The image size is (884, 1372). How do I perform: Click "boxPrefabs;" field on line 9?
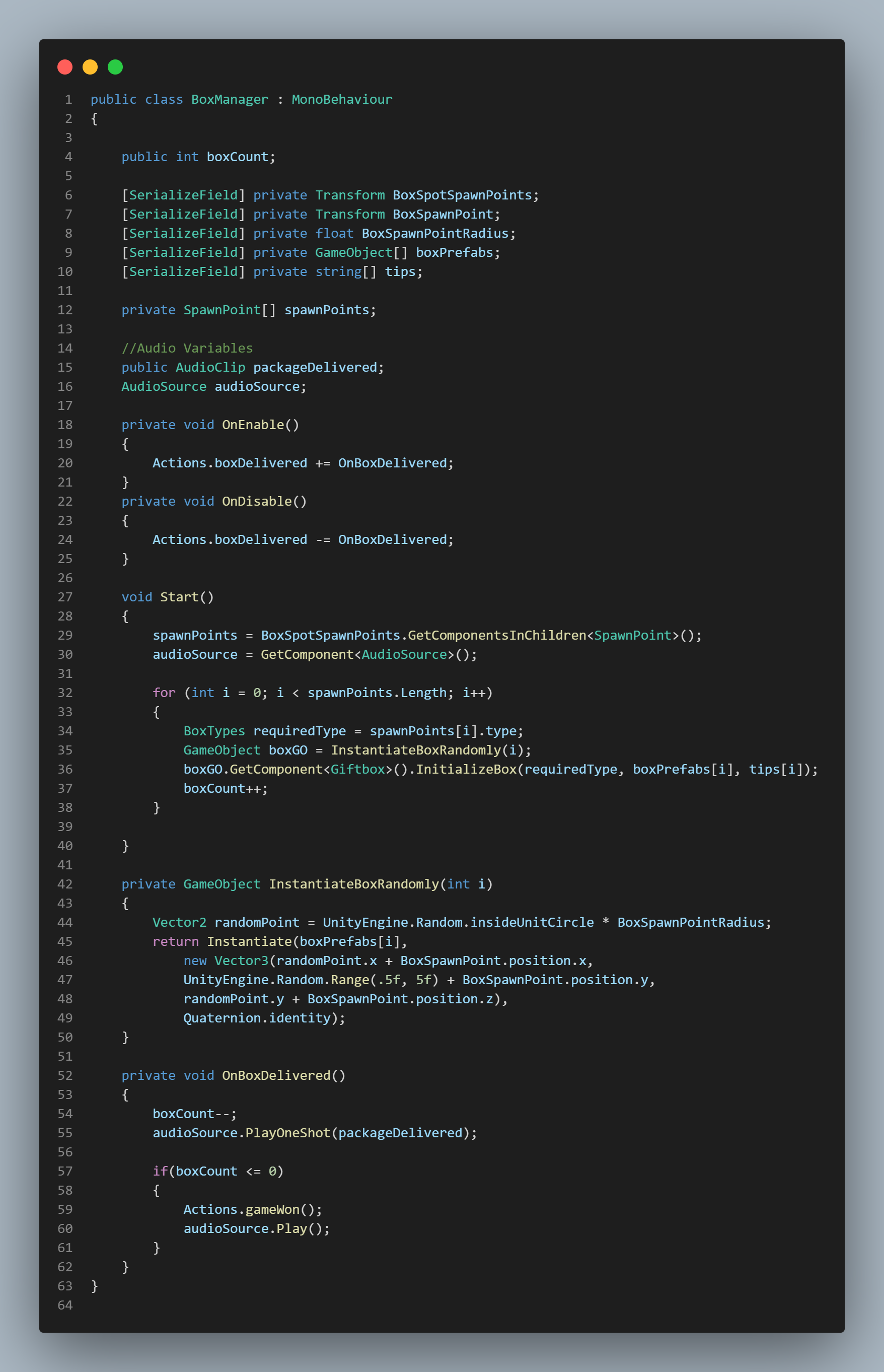click(458, 253)
